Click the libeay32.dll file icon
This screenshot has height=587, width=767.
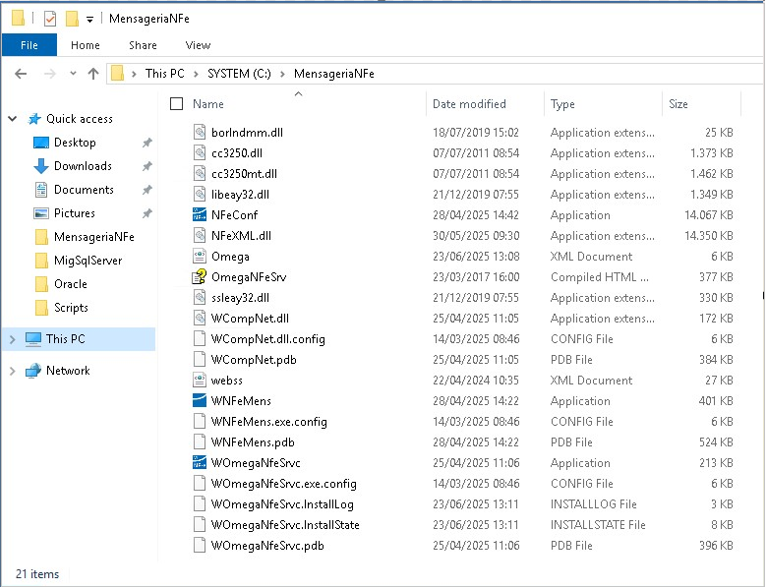(x=199, y=195)
